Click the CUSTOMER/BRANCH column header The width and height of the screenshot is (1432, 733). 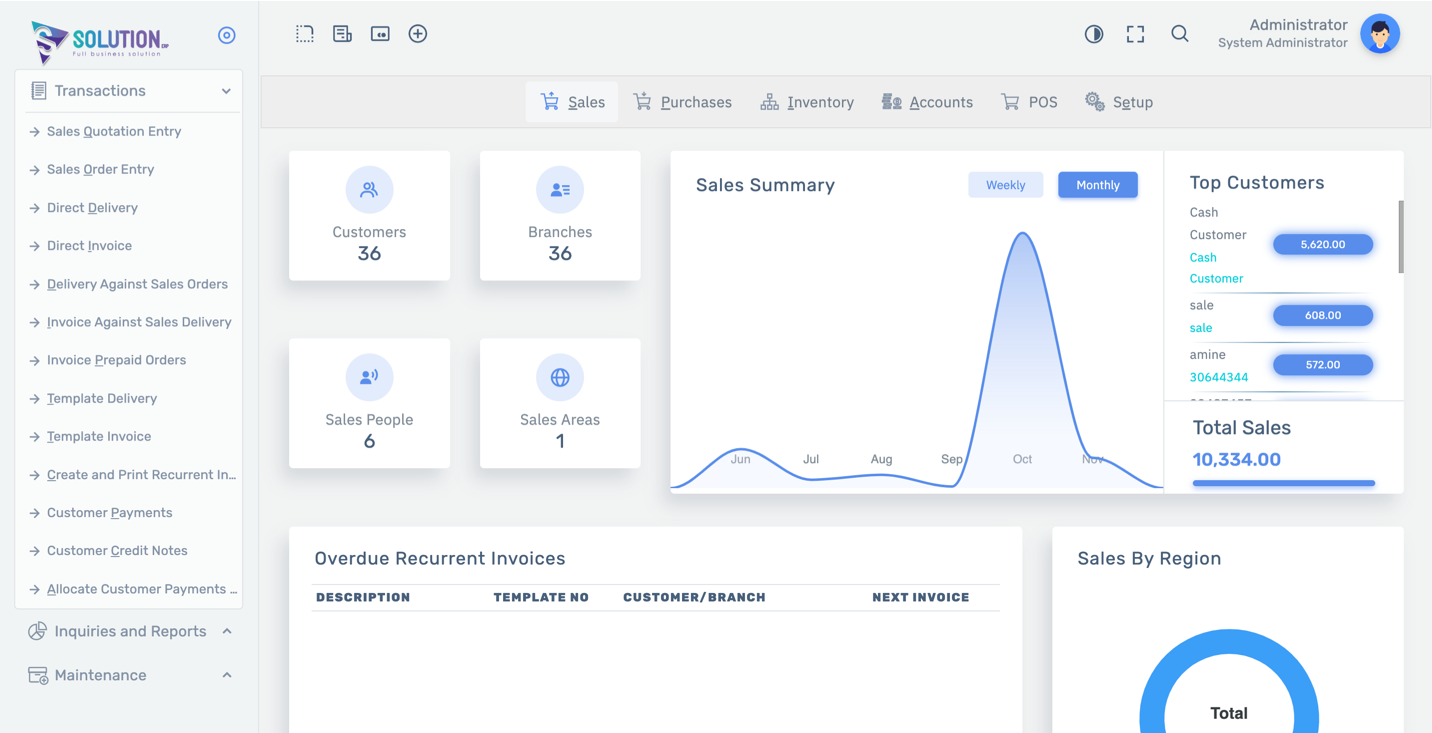coord(694,597)
